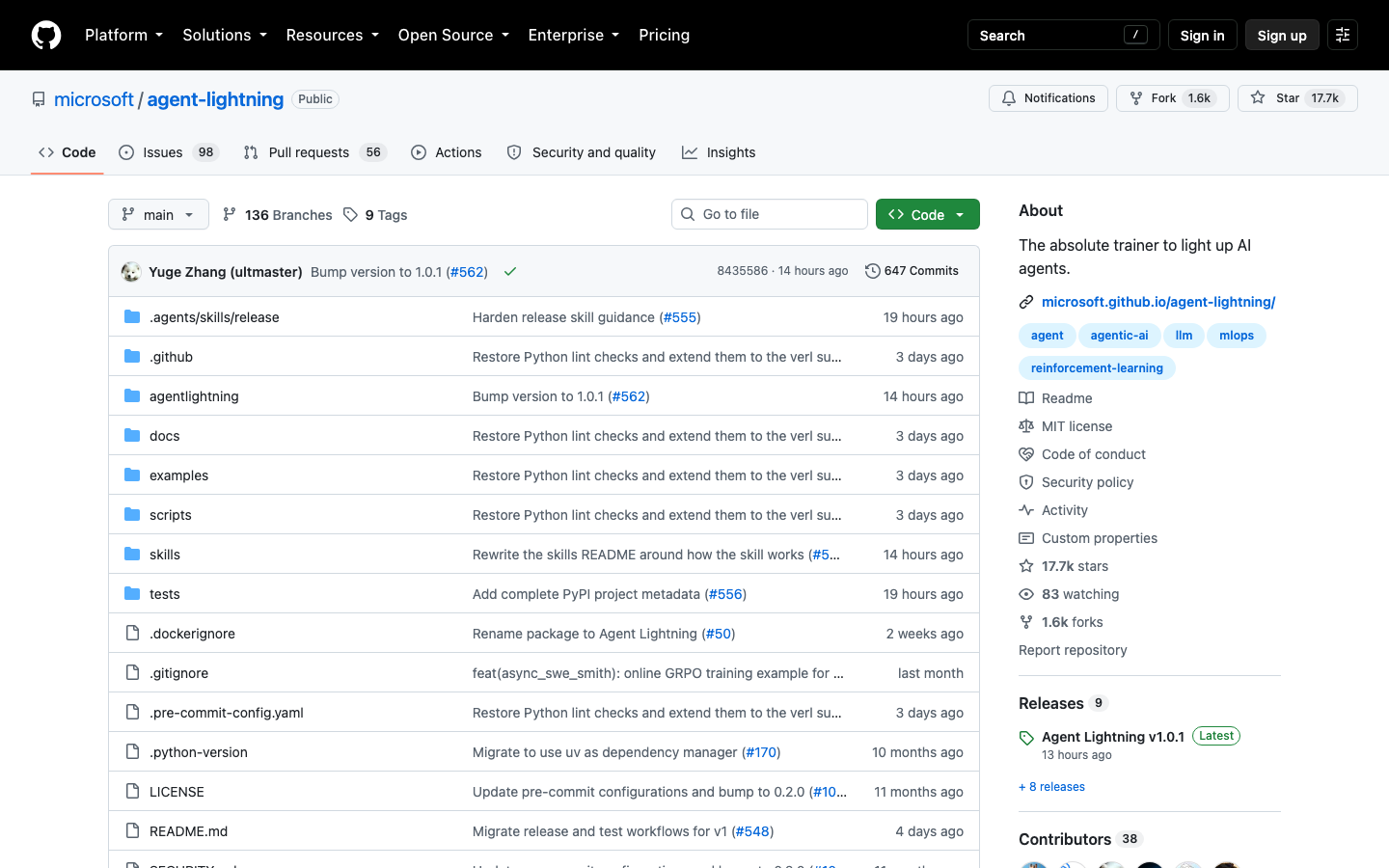Expand the Solutions menu
Viewport: 1389px width, 868px height.
[x=225, y=35]
